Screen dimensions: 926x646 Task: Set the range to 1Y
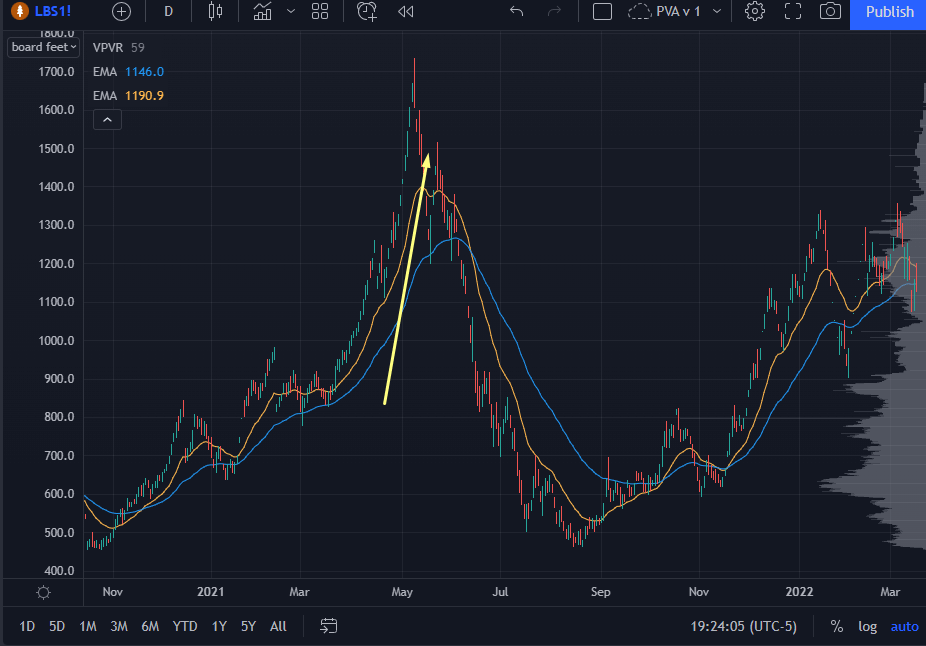coord(219,626)
